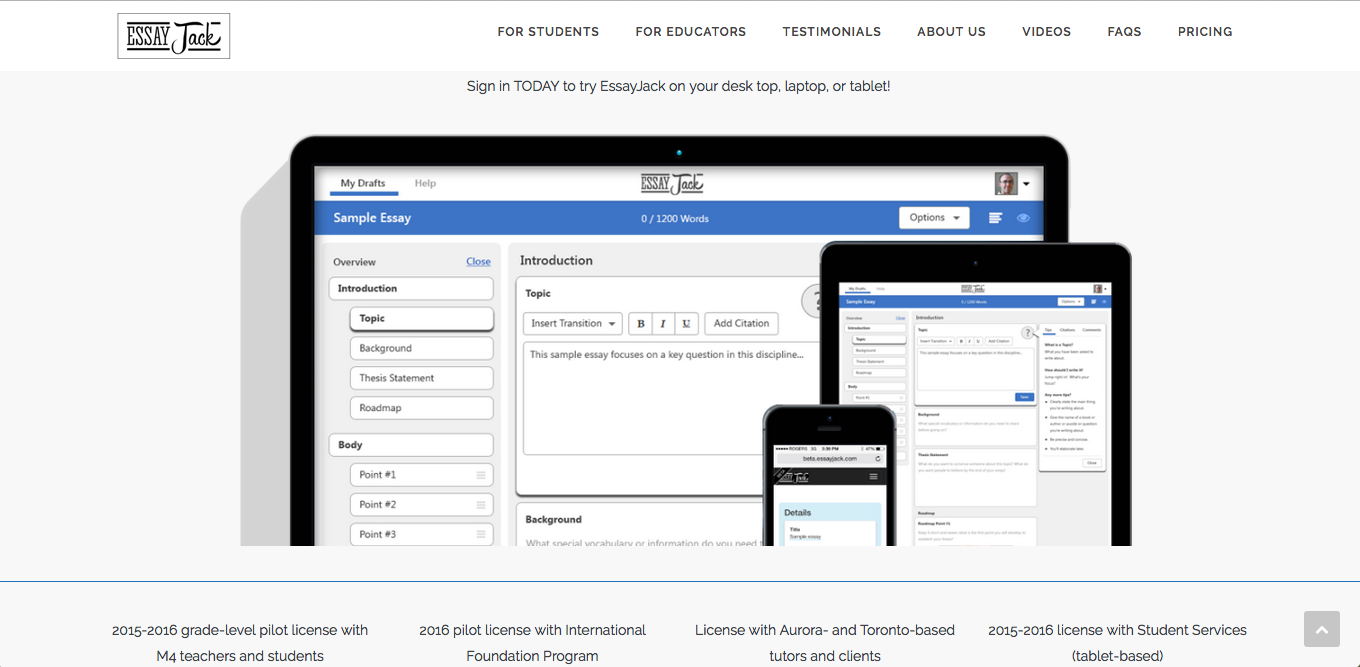Click the user profile avatar in the laptop mockup
Viewport: 1360px width, 667px height.
[1006, 183]
